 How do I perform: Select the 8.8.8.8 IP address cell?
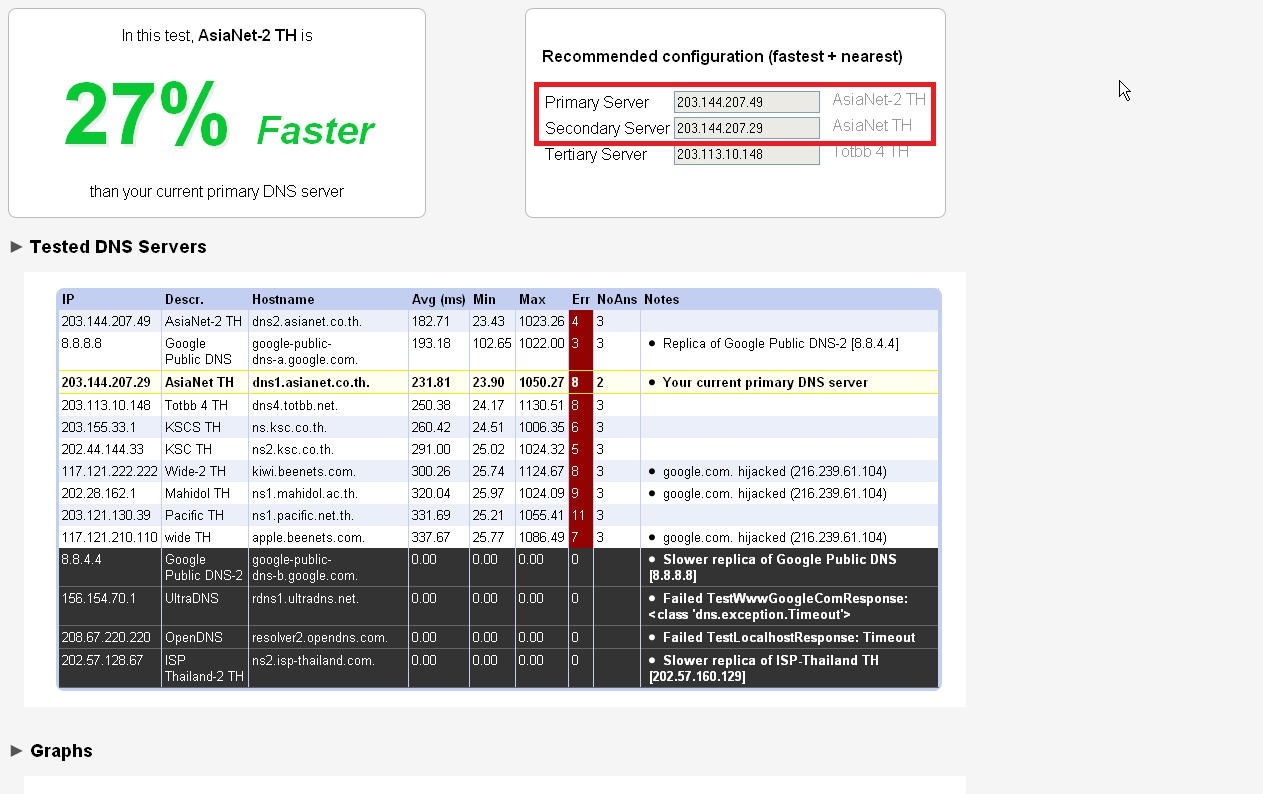click(x=81, y=343)
